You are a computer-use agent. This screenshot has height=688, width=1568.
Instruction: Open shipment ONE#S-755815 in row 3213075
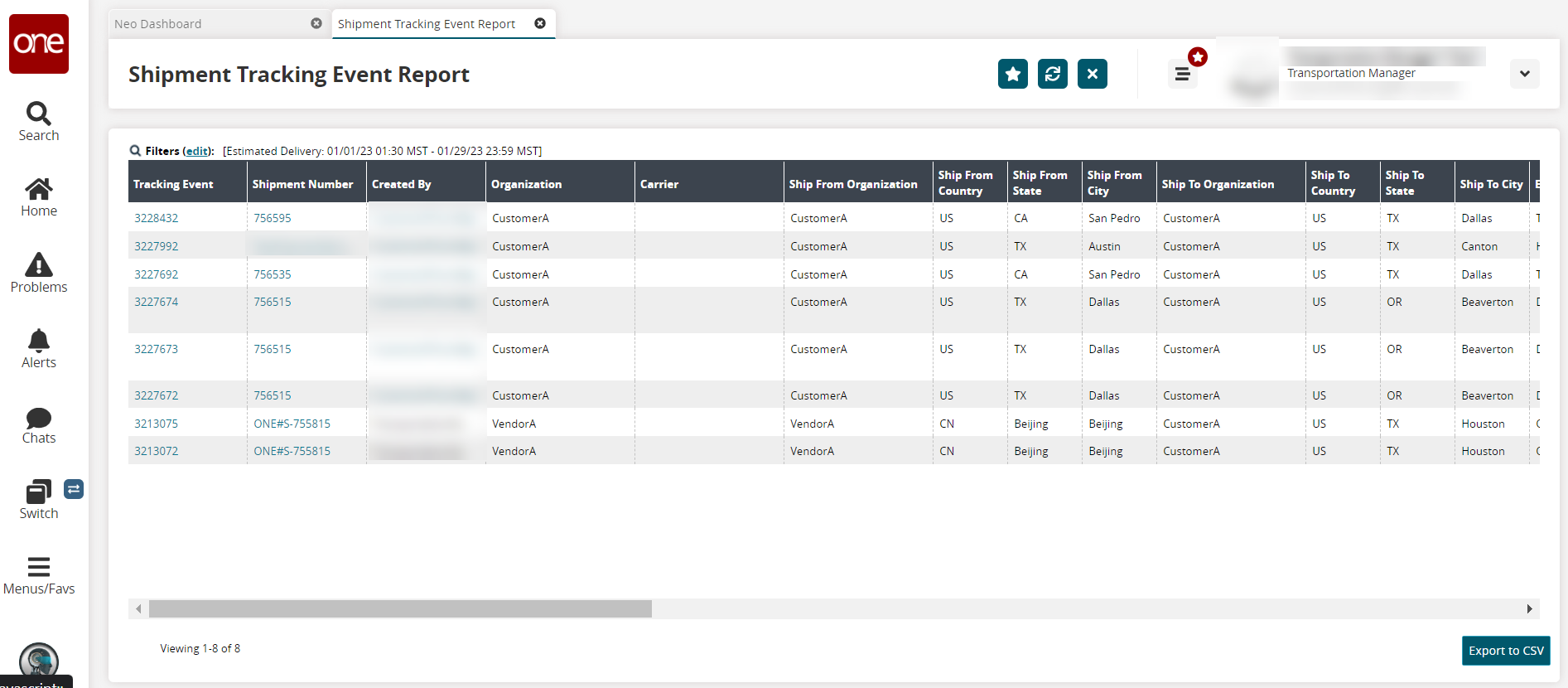(x=292, y=424)
